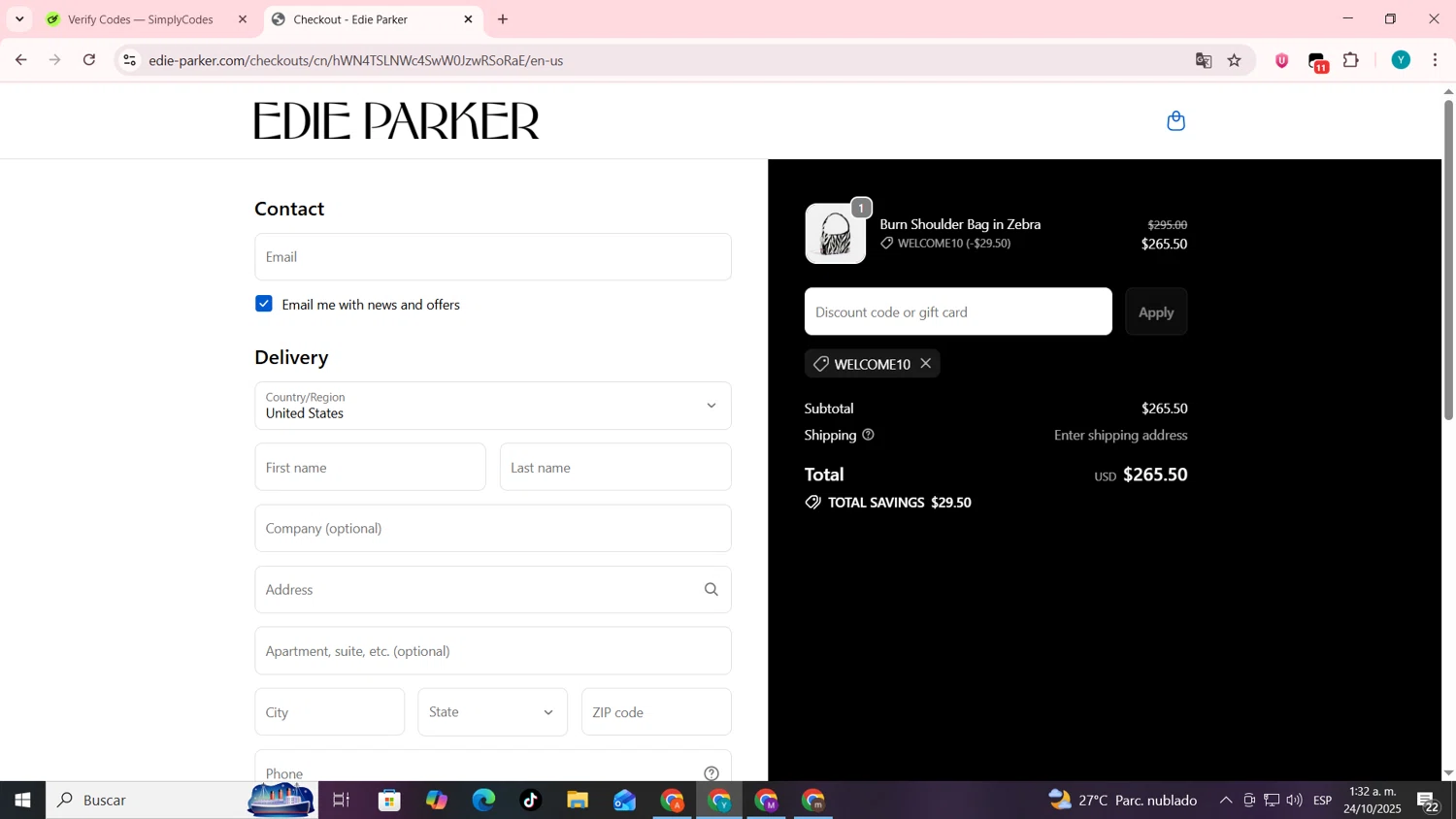Image resolution: width=1456 pixels, height=819 pixels.
Task: Uncheck Email me with news and offers
Action: click(264, 304)
